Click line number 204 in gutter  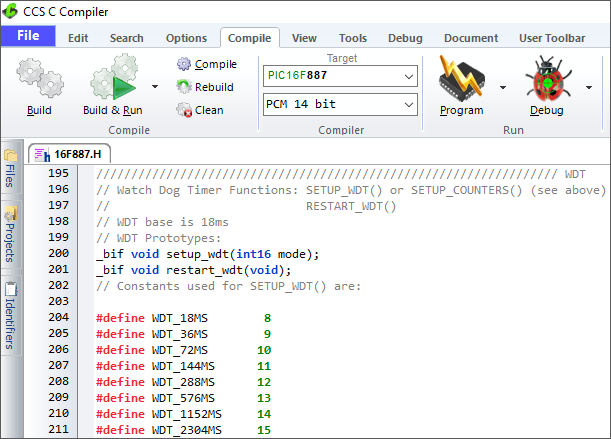tap(58, 317)
